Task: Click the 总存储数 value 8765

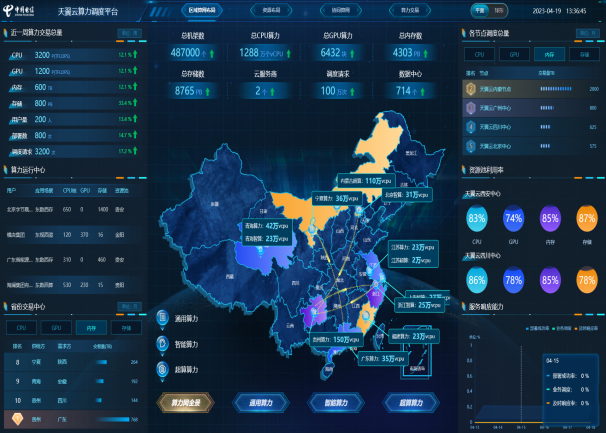Action: pos(184,91)
